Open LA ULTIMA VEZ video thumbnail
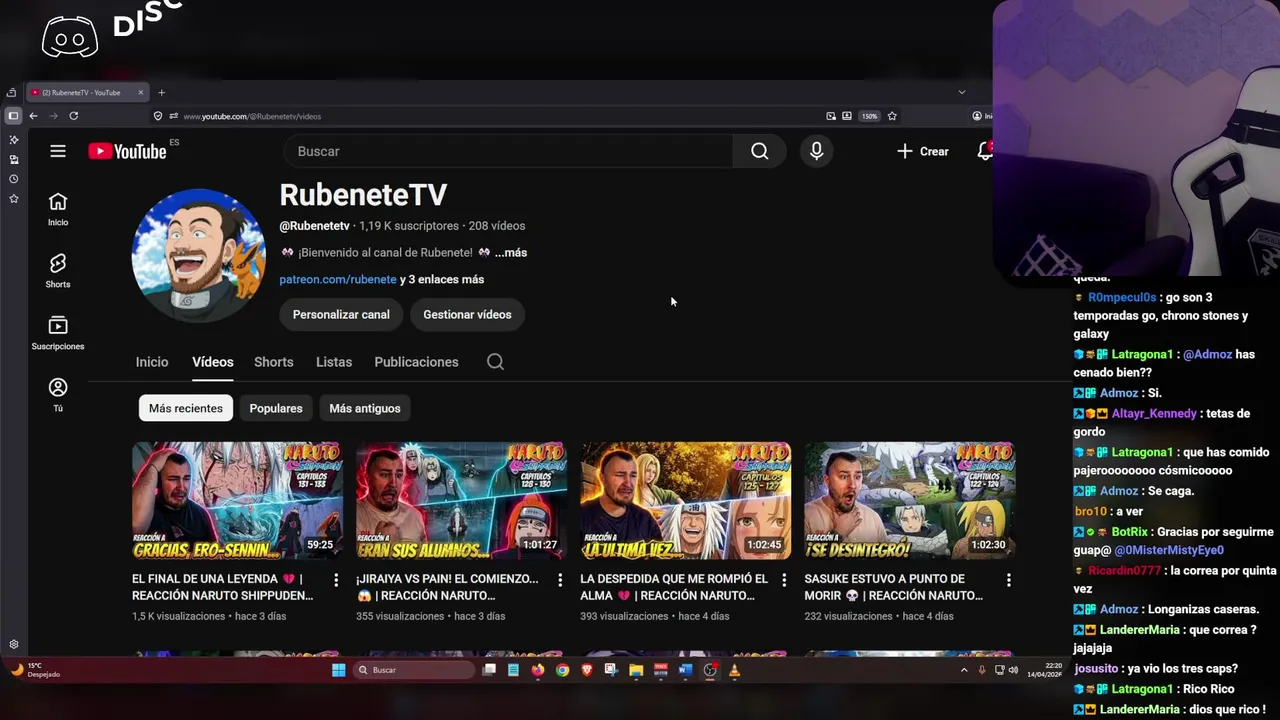Viewport: 1280px width, 720px height. coord(685,500)
